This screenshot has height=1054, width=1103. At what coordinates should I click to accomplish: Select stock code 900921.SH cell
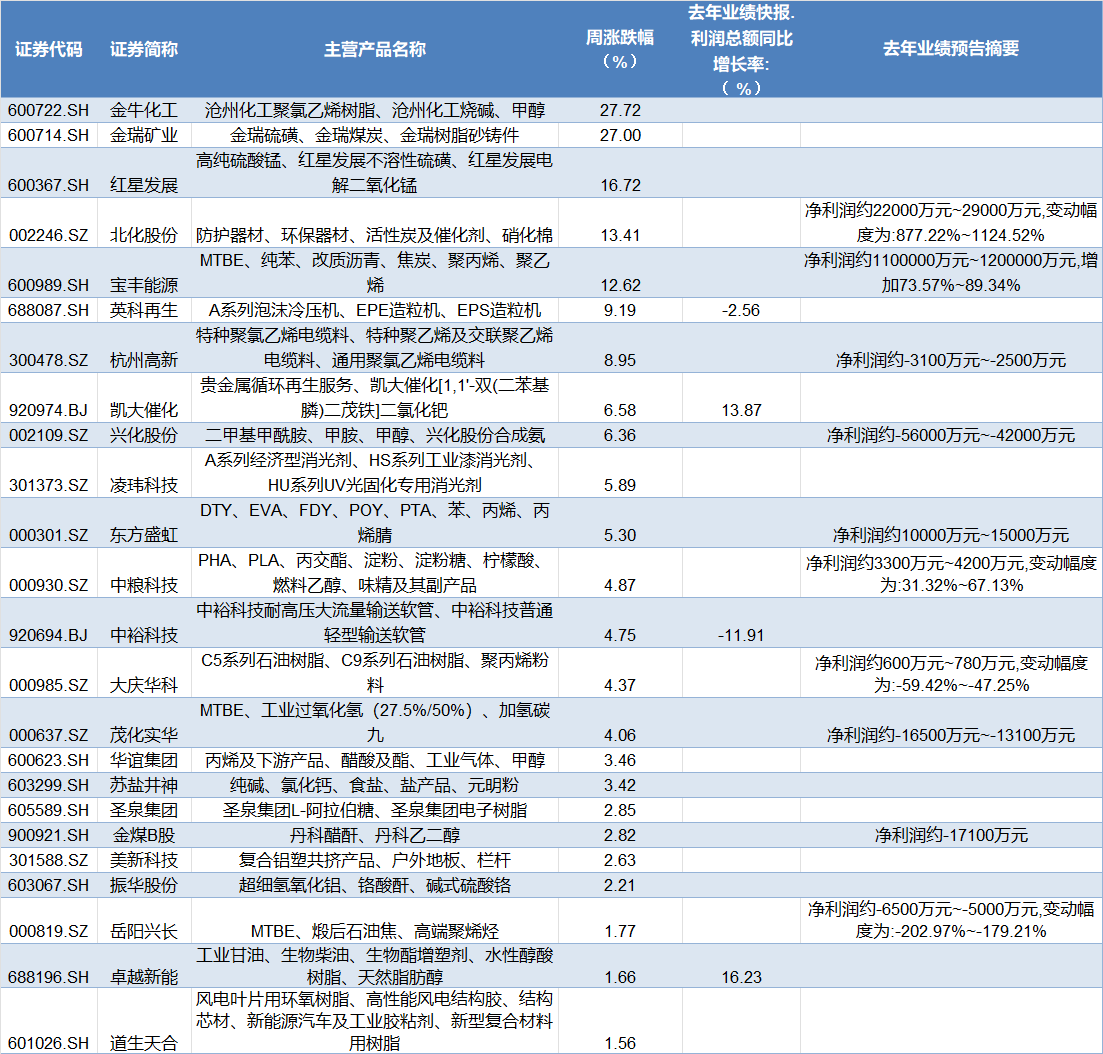tap(49, 835)
